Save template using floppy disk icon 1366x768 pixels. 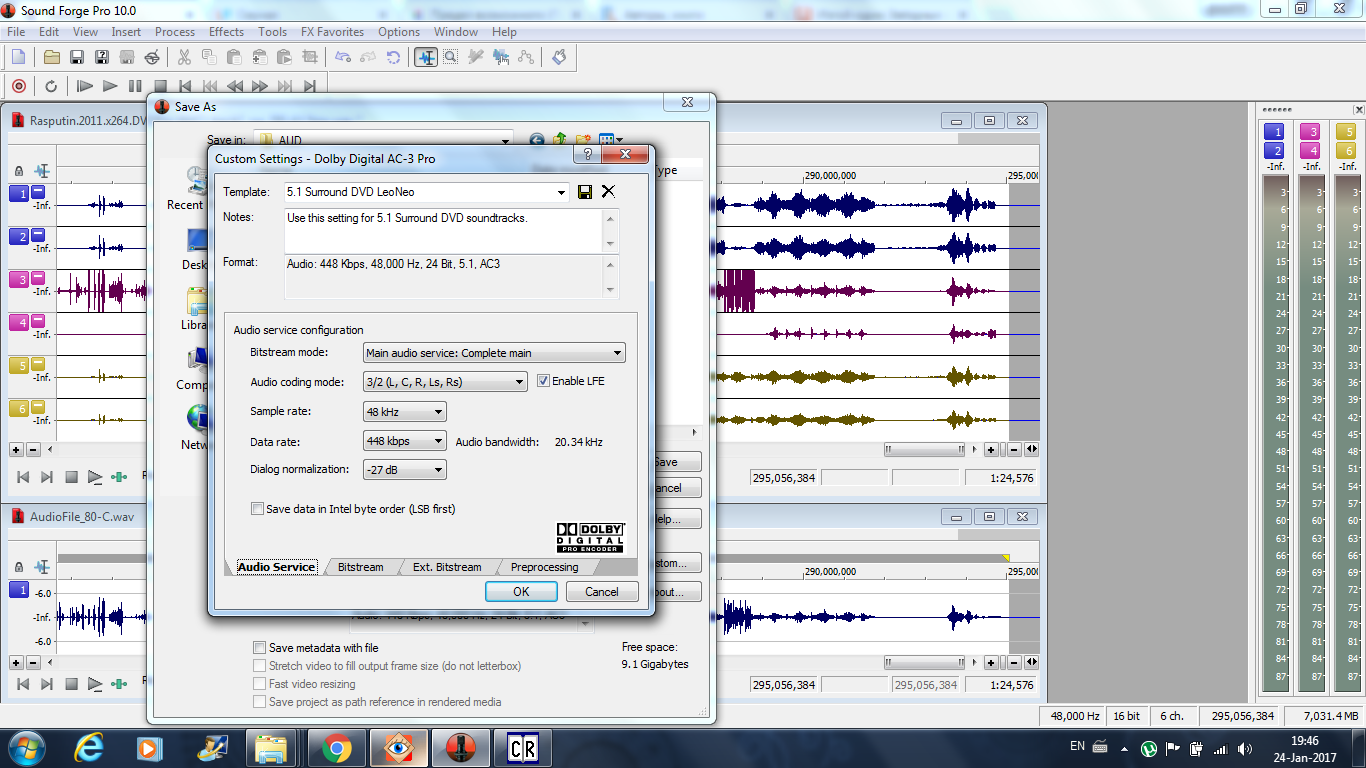point(585,192)
